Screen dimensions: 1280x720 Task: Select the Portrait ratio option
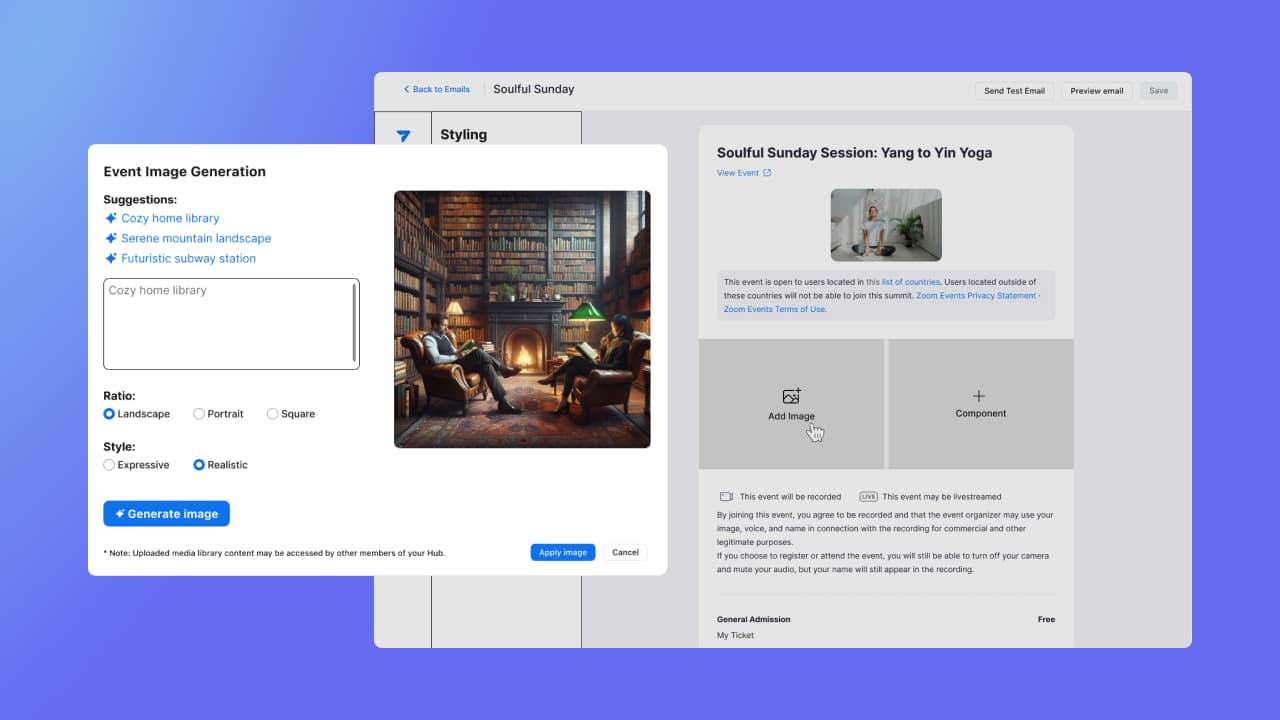point(199,414)
